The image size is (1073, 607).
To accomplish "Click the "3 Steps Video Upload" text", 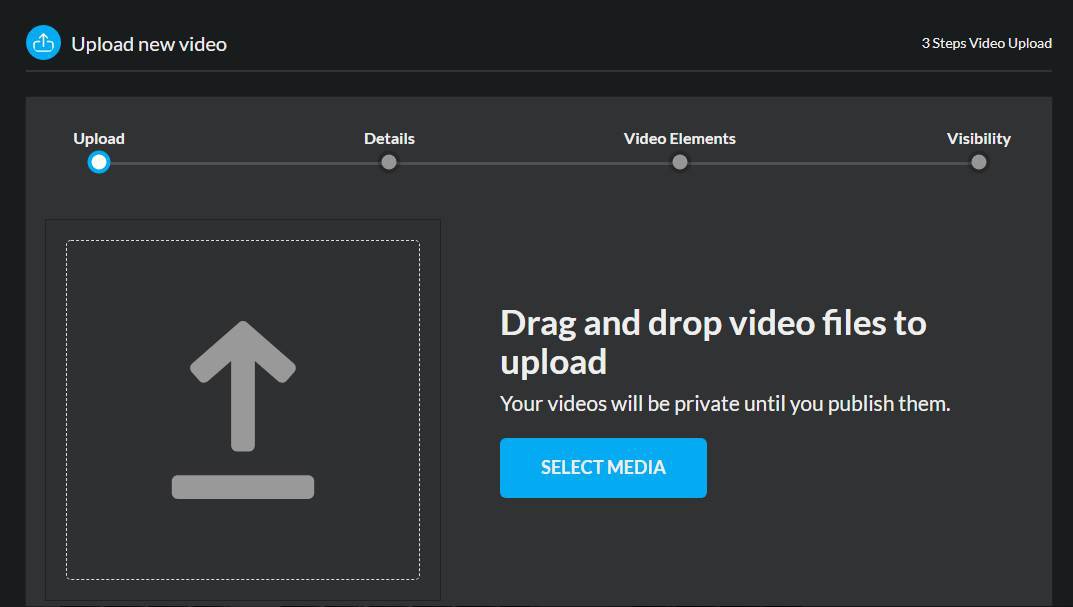I will click(986, 43).
